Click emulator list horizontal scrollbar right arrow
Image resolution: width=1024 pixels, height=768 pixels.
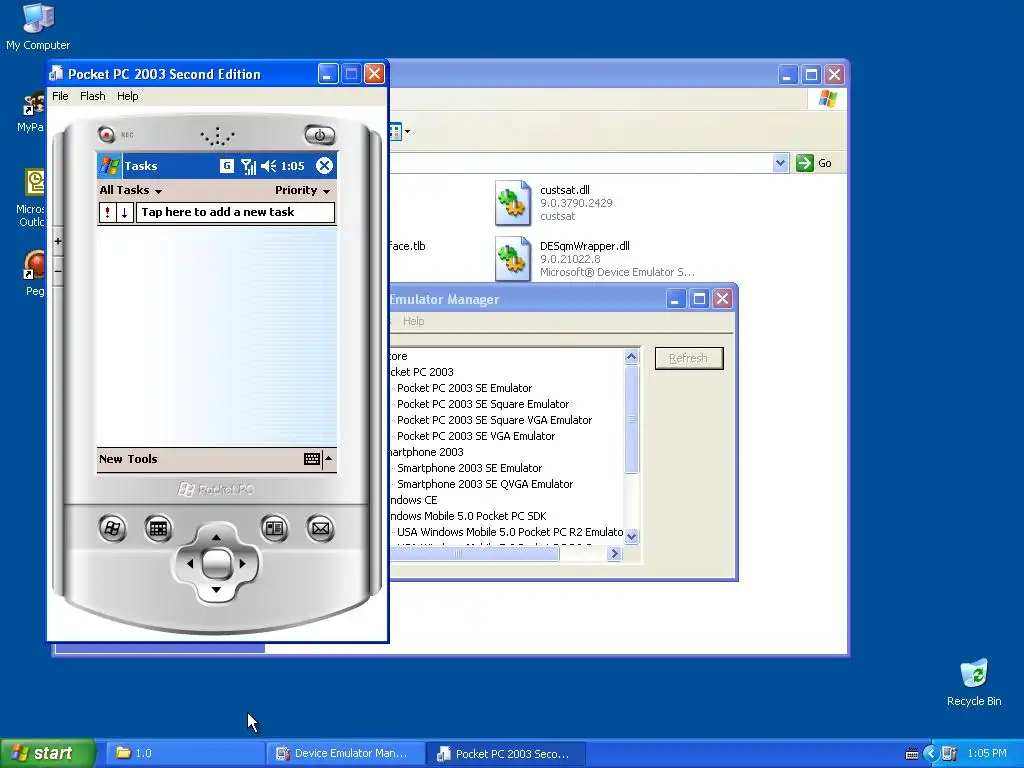(x=614, y=554)
